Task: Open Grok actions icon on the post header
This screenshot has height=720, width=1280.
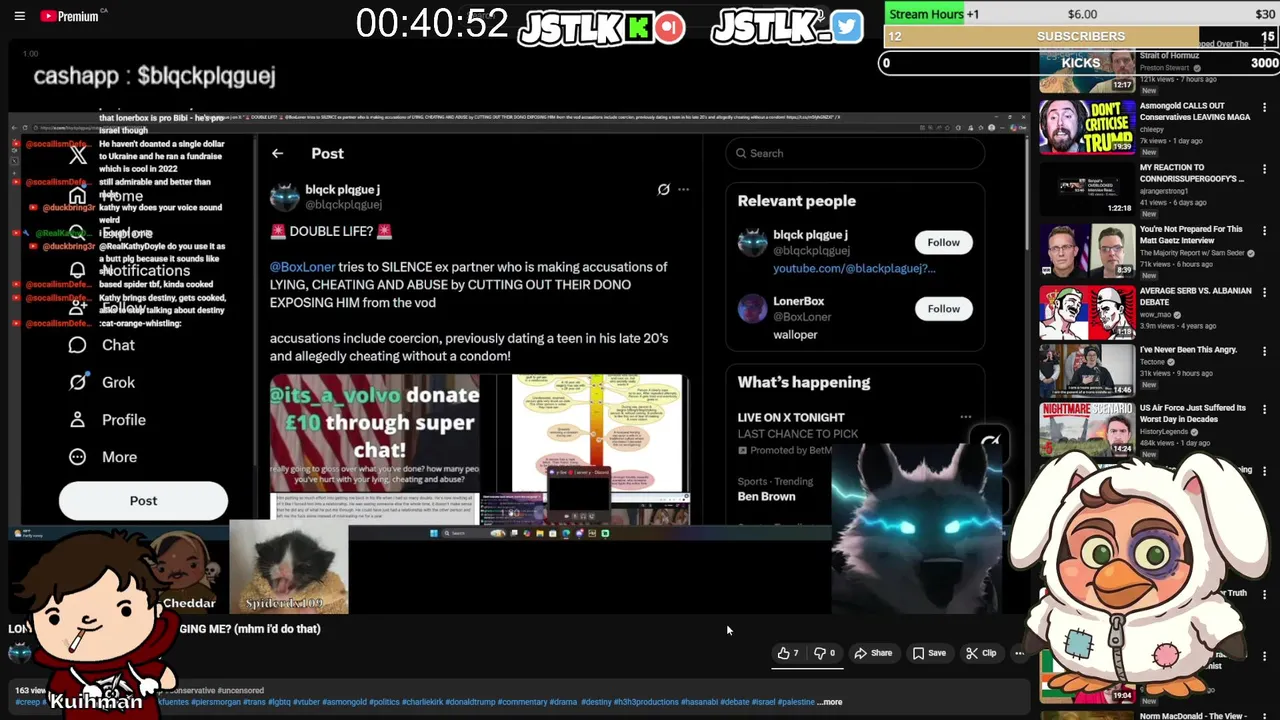Action: point(663,189)
